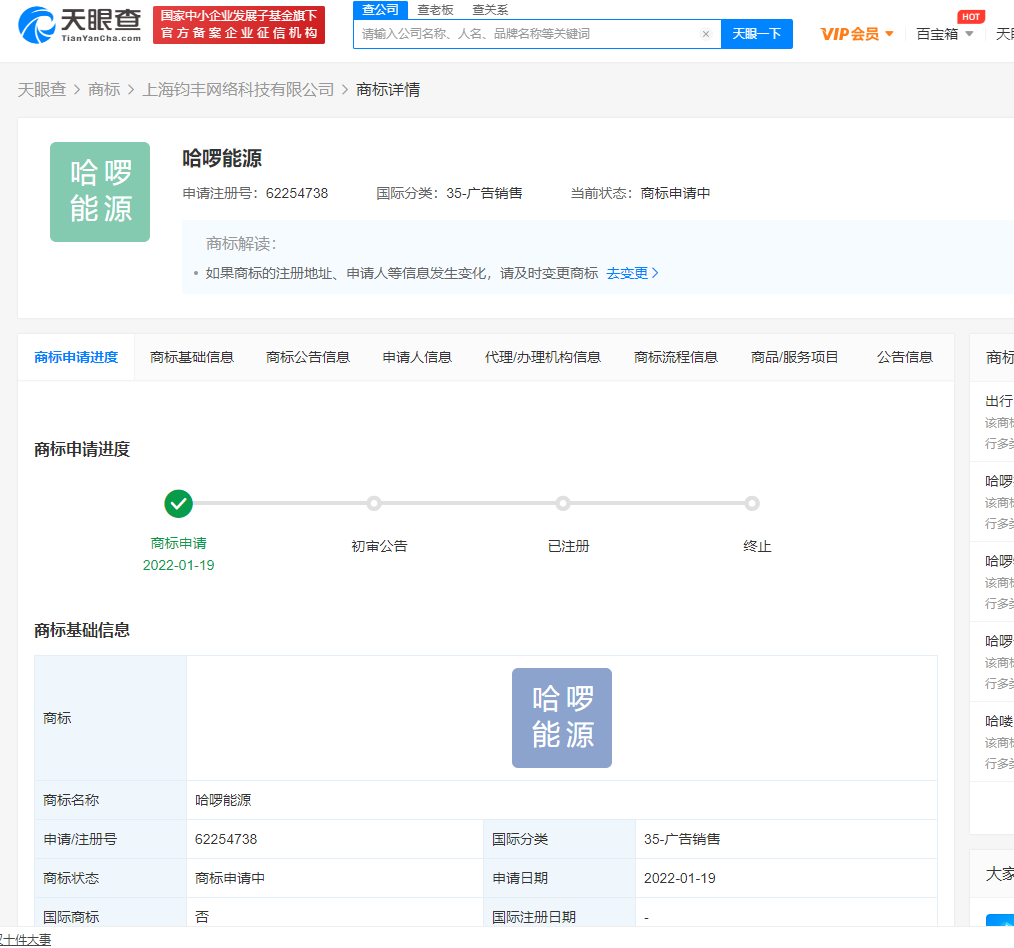Clear the search box with the X icon

[x=706, y=34]
